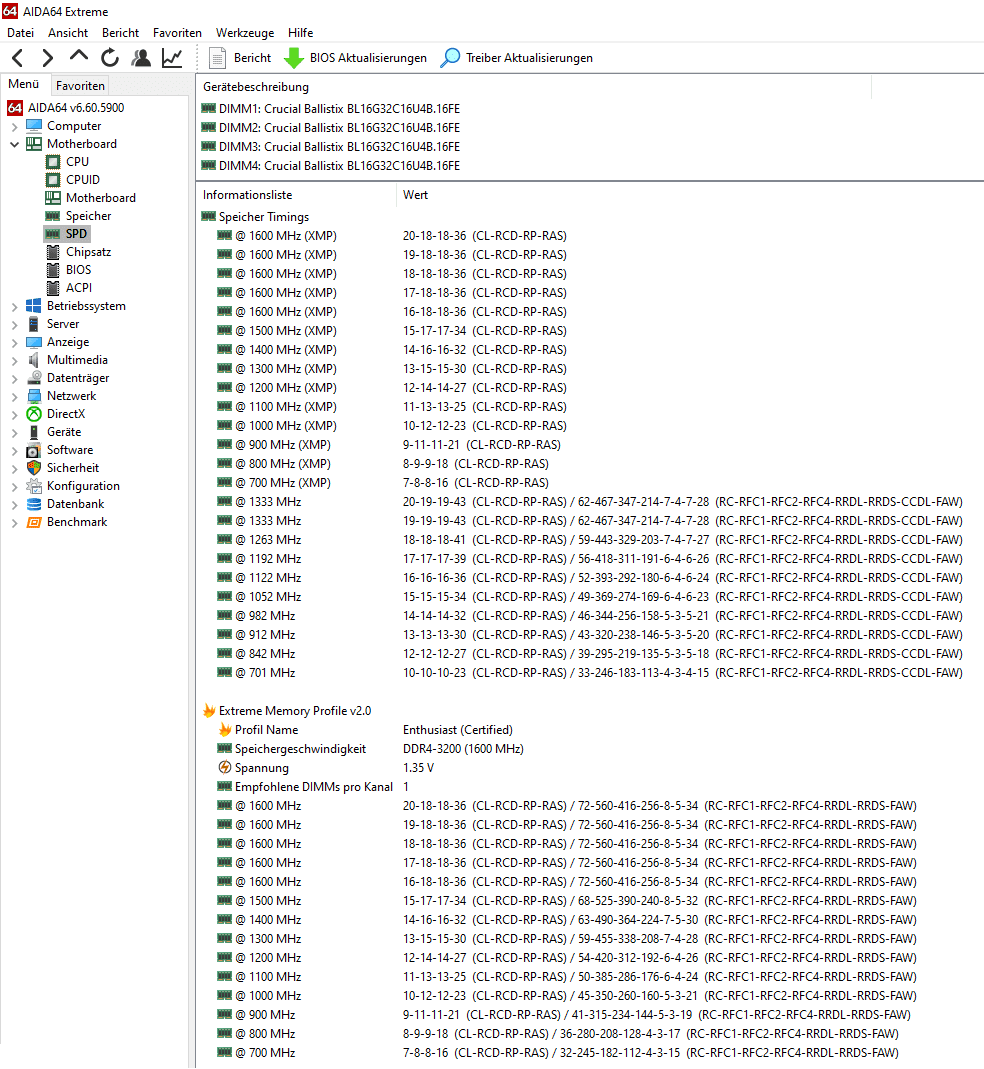Select DIMM2 Crucial Ballistix entry
984x1069 pixels.
[x=331, y=127]
